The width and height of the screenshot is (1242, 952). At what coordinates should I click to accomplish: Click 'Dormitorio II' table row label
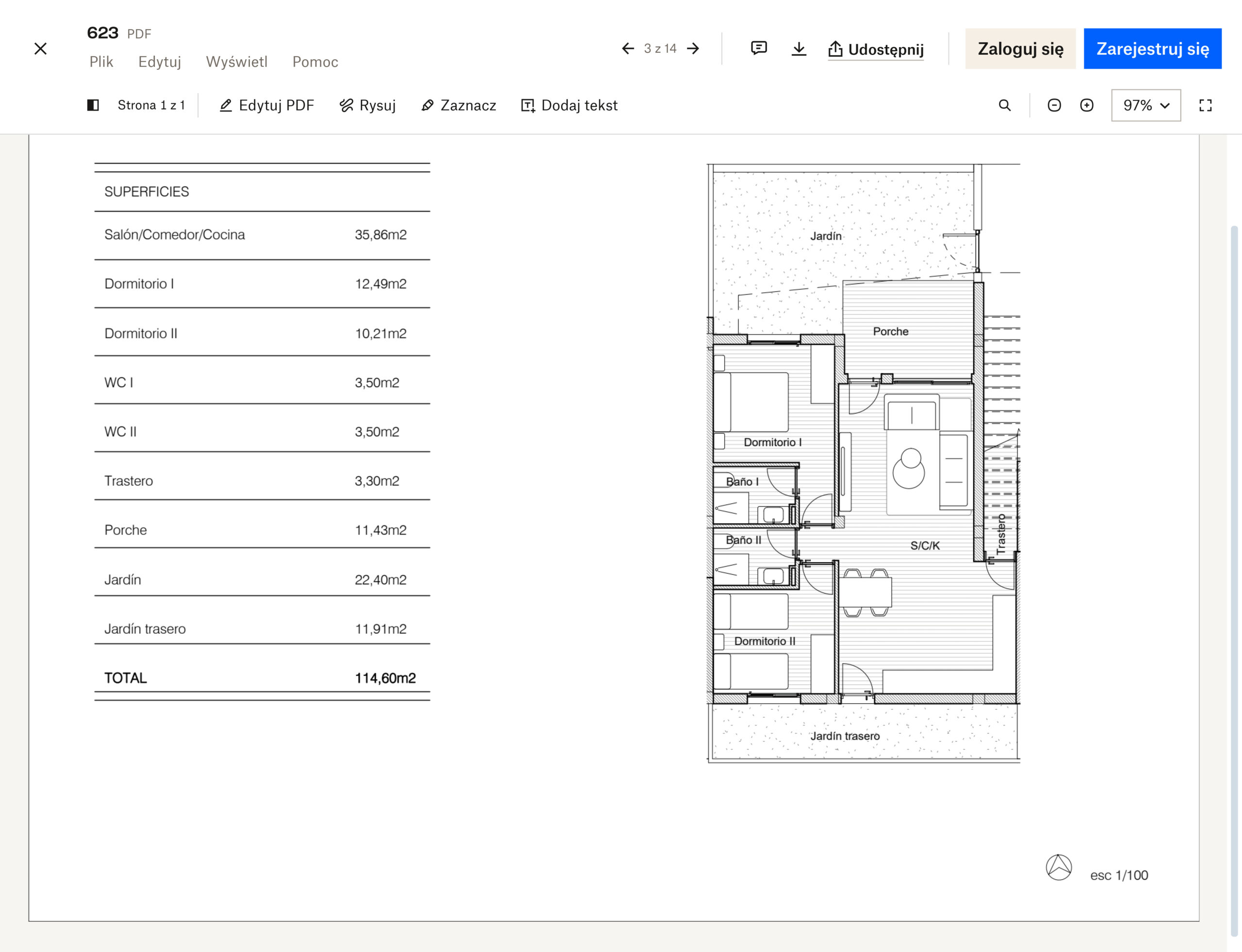point(141,333)
